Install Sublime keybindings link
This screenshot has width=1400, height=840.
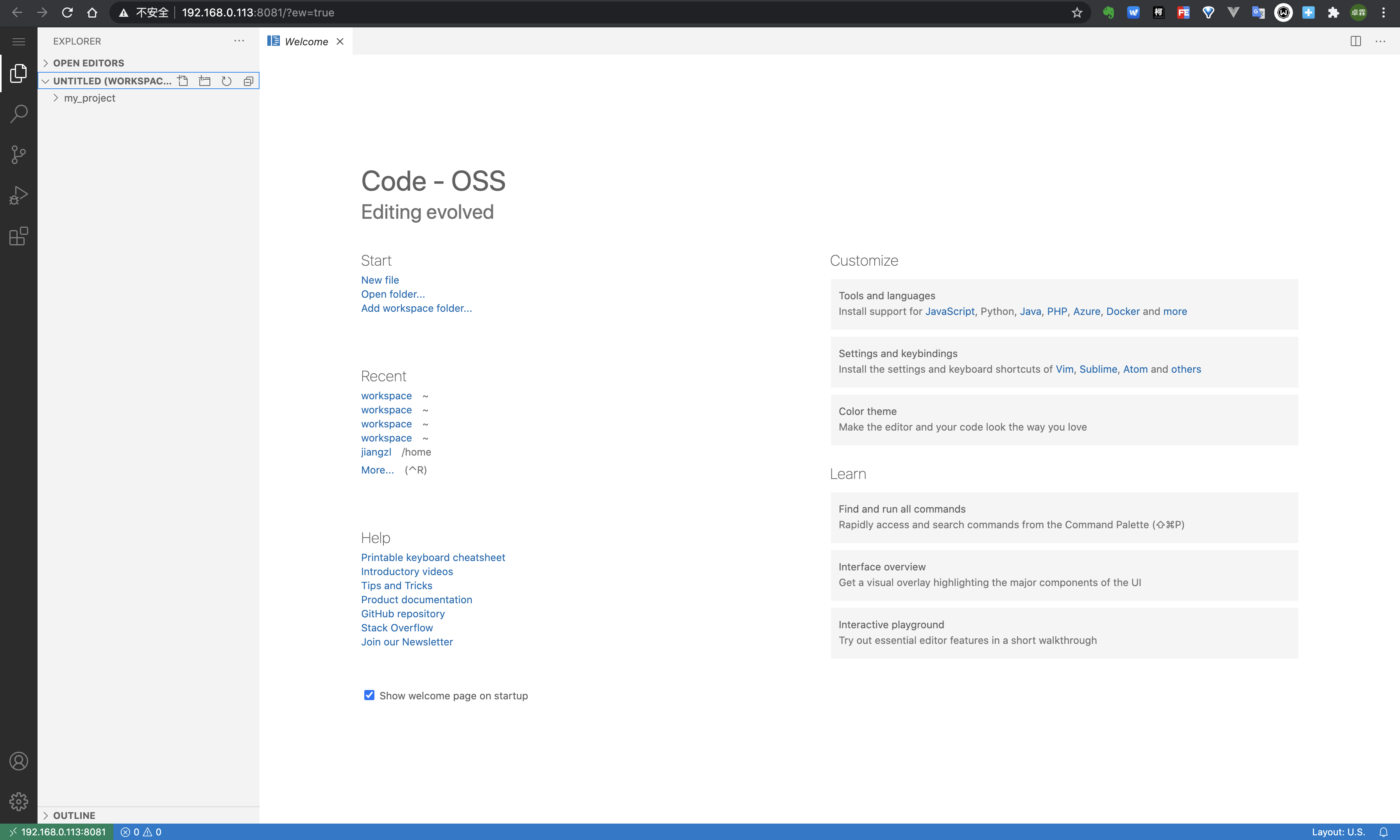[1098, 369]
